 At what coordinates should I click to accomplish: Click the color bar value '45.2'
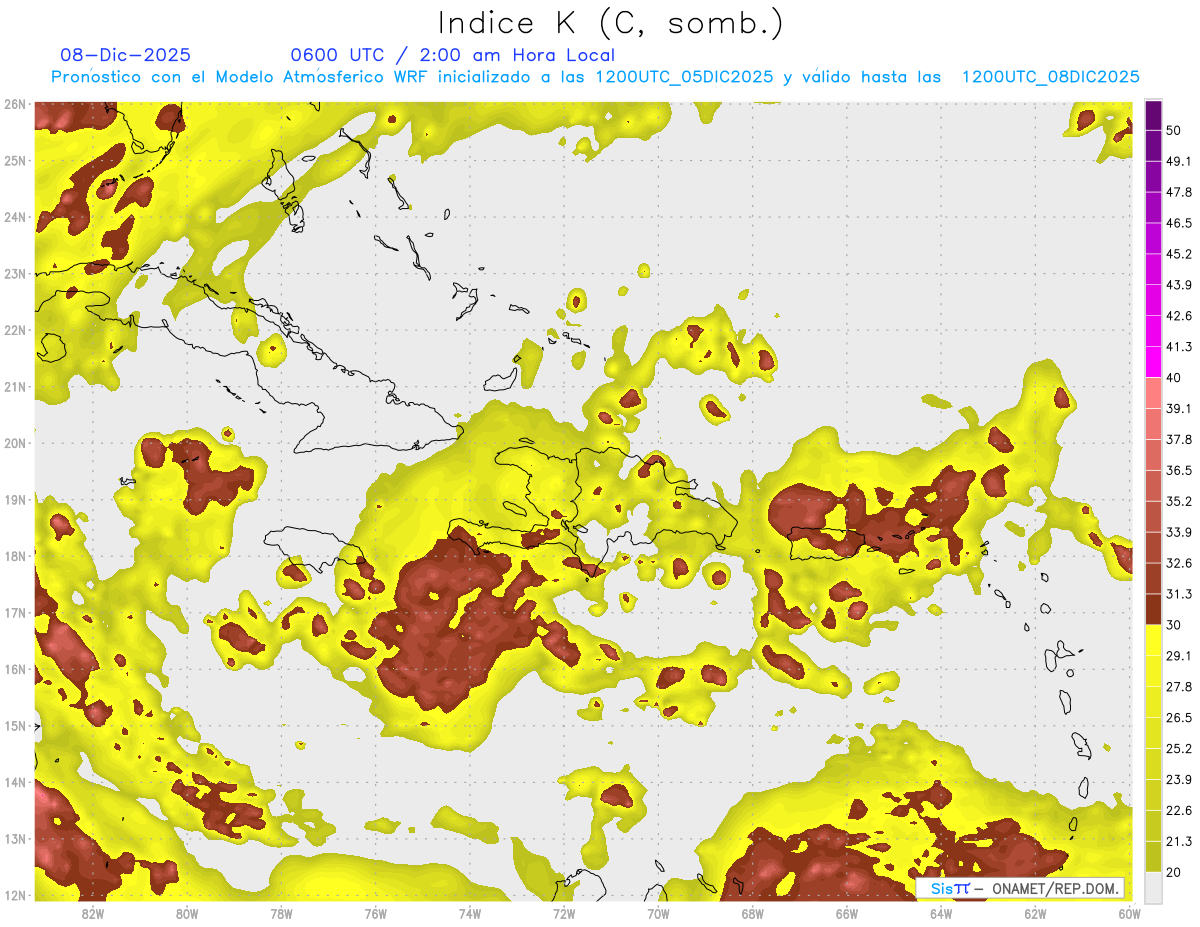click(x=1178, y=254)
